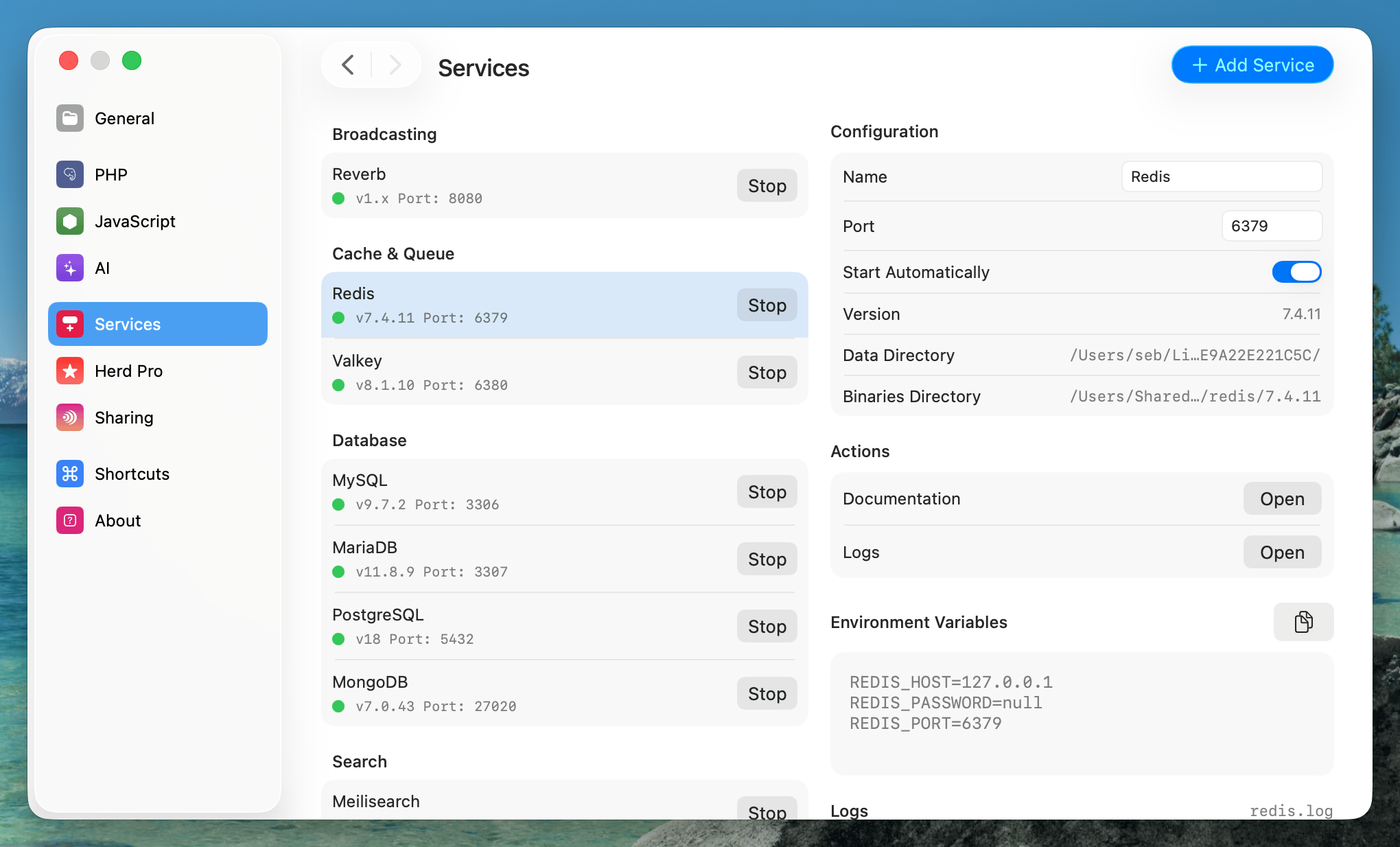Click the General sidebar icon

70,118
